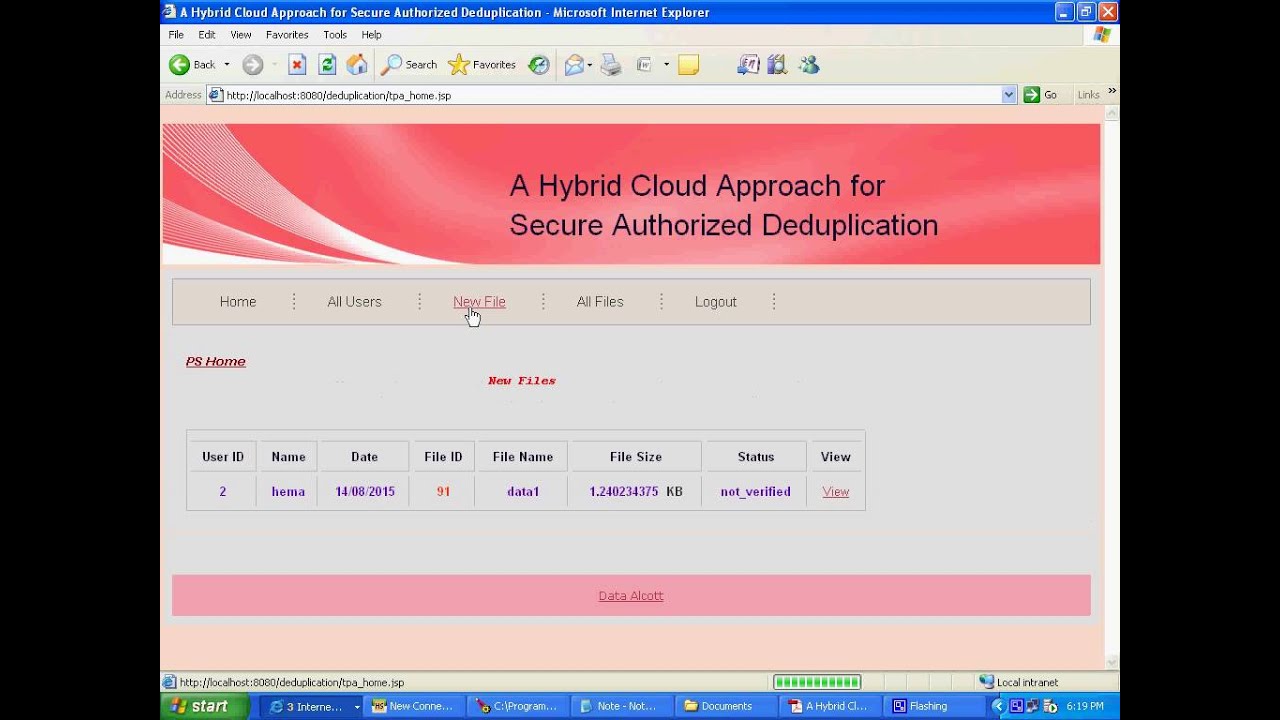Click the Stop loading icon

click(x=297, y=65)
